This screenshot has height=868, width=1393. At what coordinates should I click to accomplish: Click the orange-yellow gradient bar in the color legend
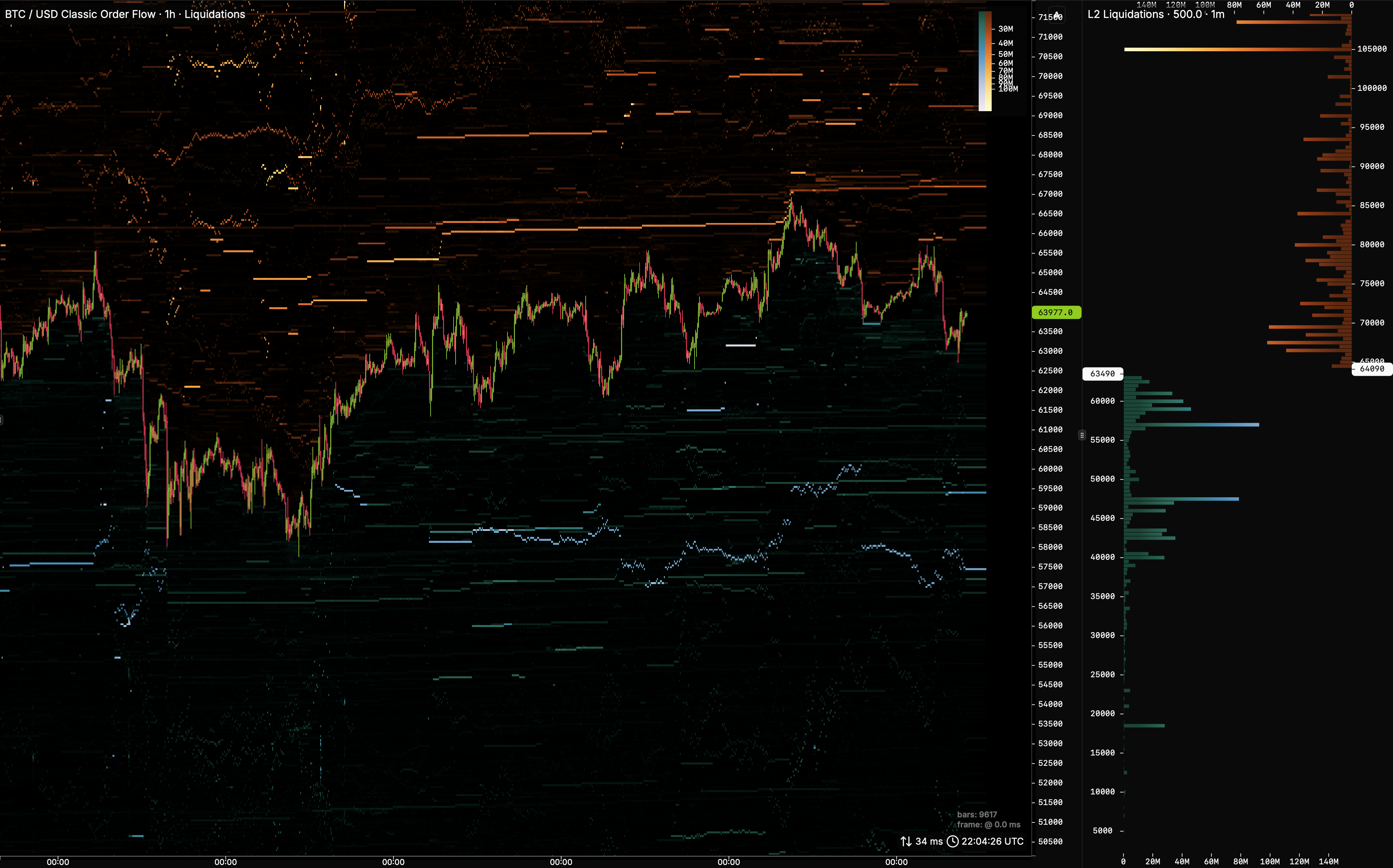click(x=988, y=61)
